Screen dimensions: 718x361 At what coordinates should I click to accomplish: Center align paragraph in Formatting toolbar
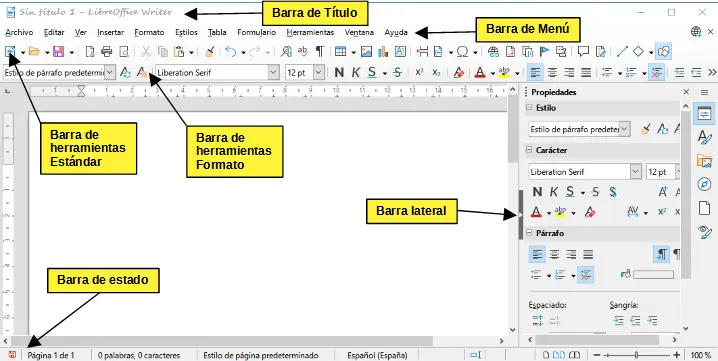coord(553,72)
